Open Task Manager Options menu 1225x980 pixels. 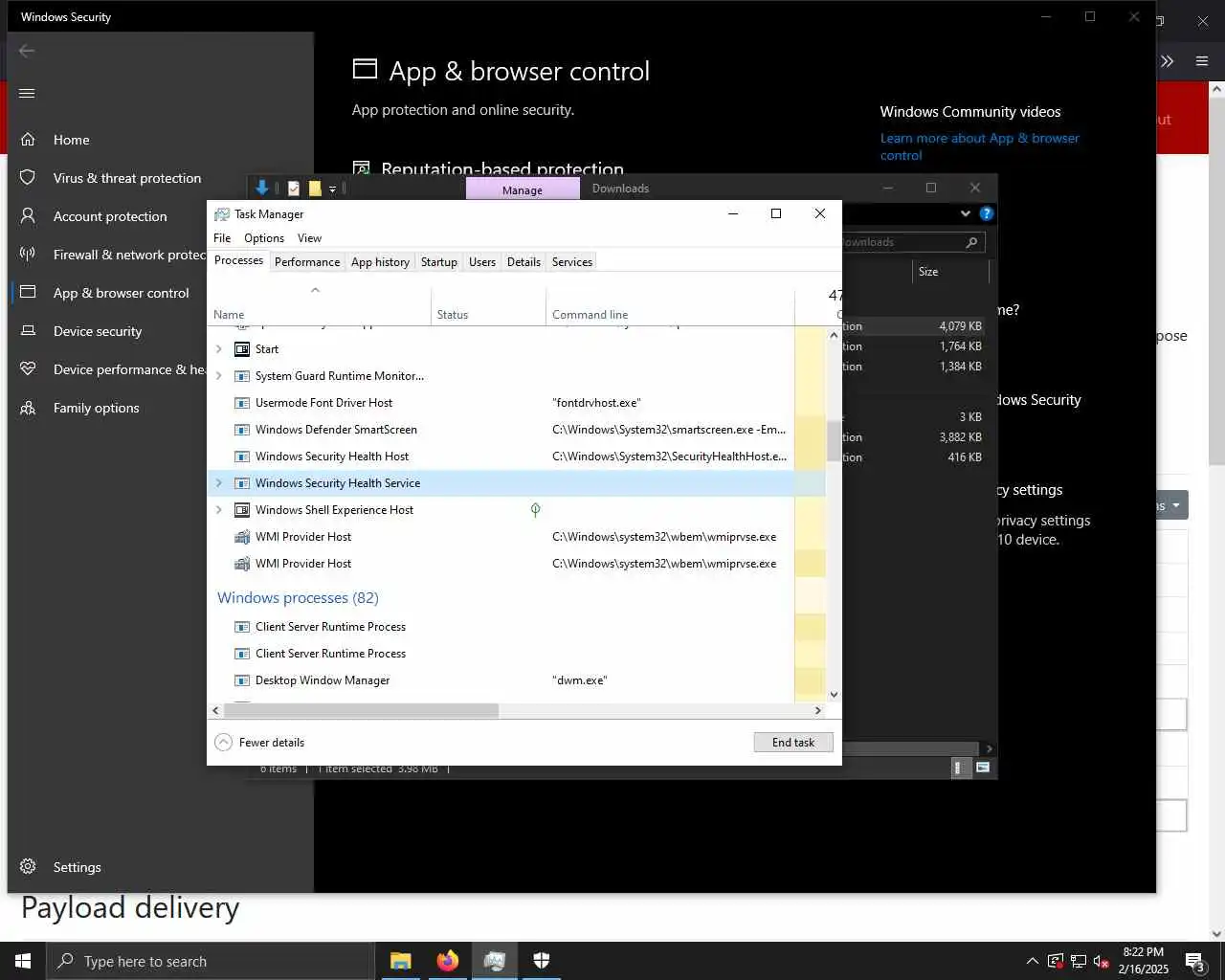tap(264, 238)
